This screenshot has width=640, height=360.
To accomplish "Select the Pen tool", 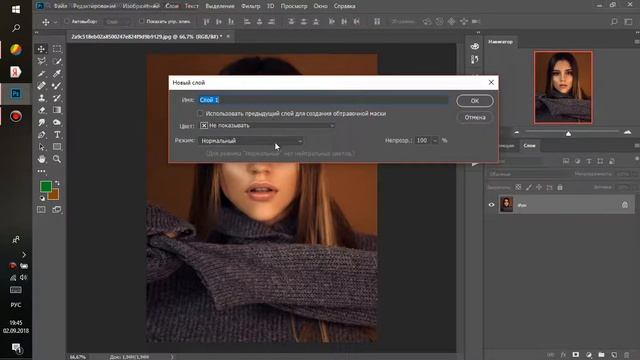I will [41, 135].
